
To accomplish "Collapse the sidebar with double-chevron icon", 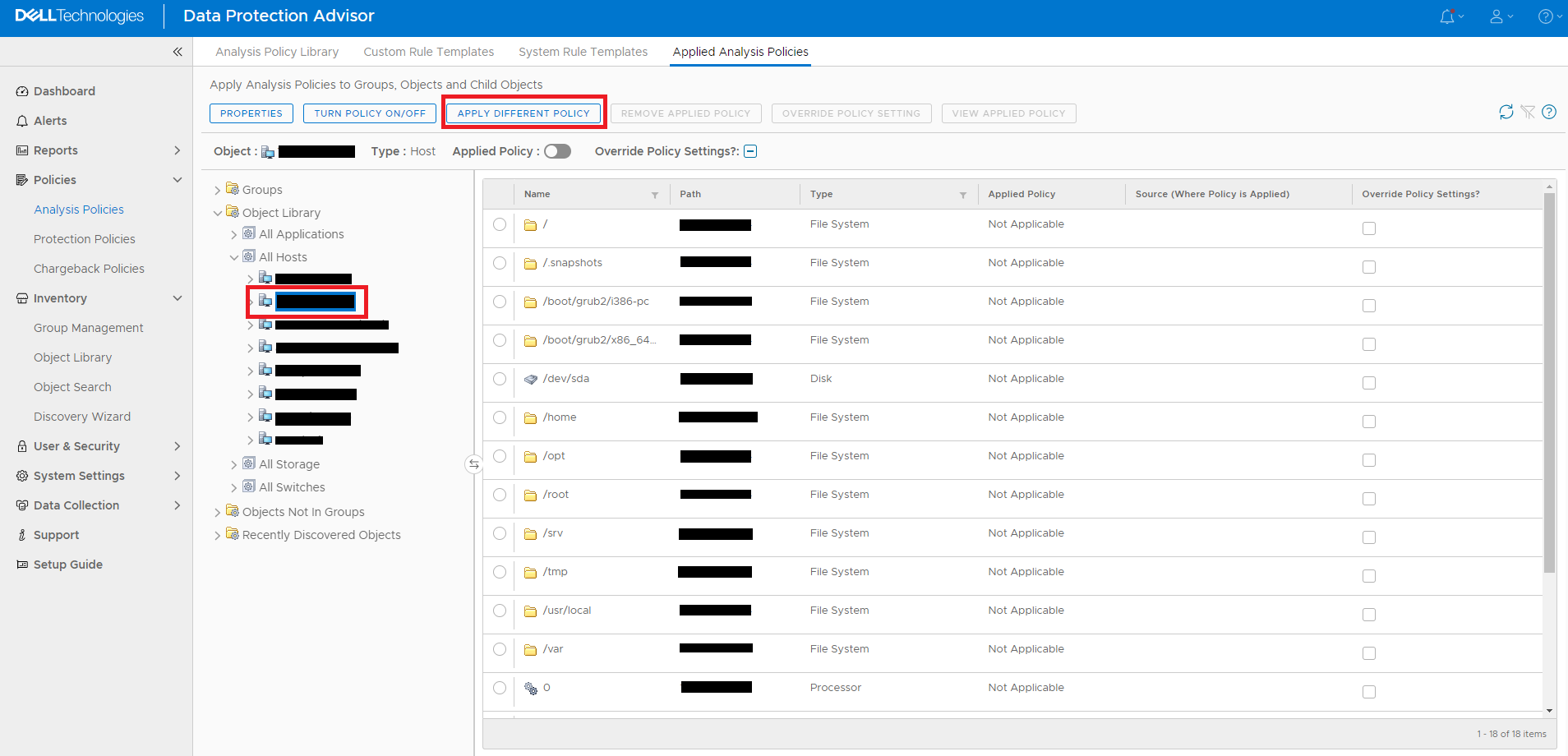I will click(178, 52).
